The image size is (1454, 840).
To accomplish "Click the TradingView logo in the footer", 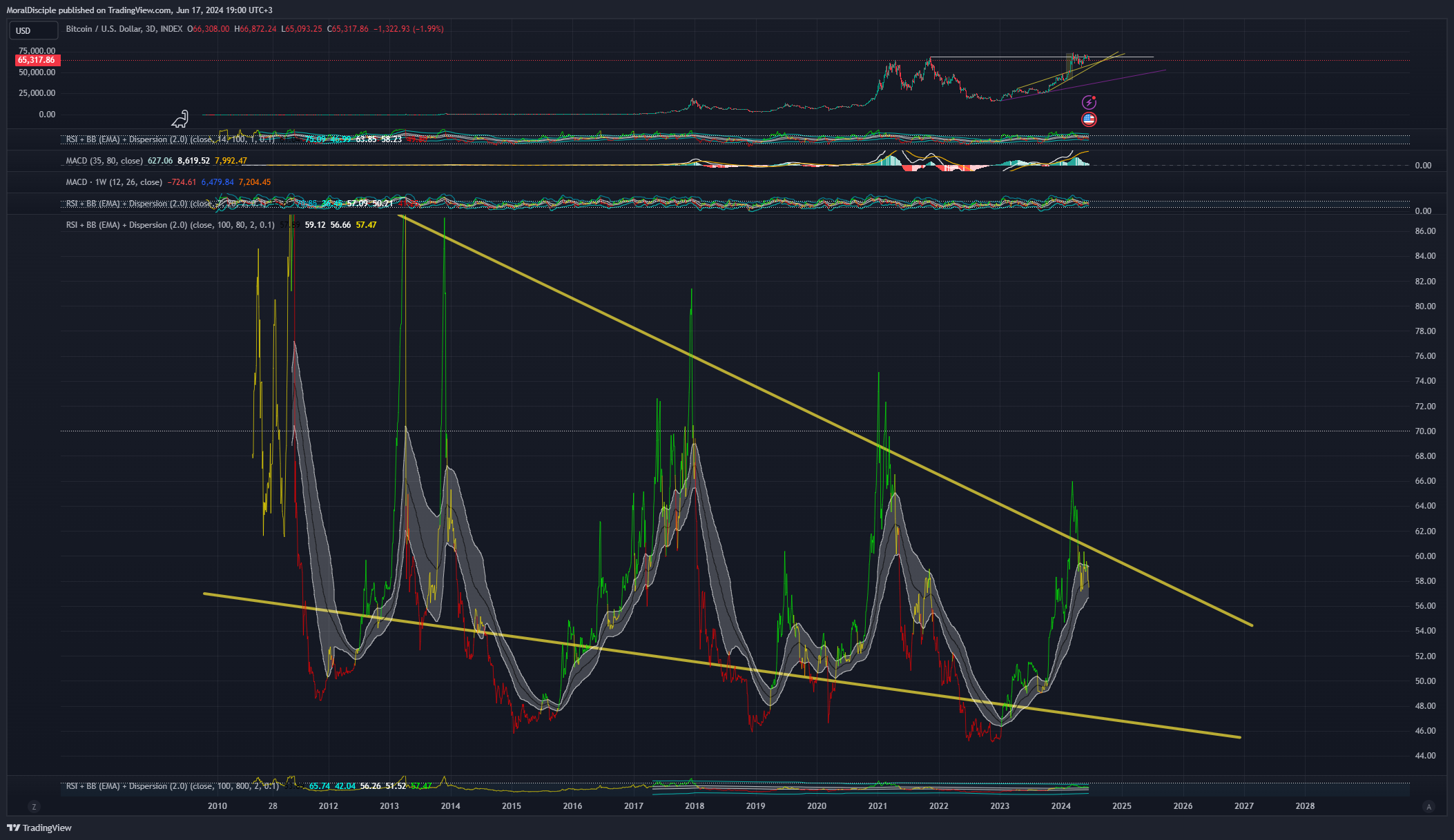I will [x=39, y=828].
